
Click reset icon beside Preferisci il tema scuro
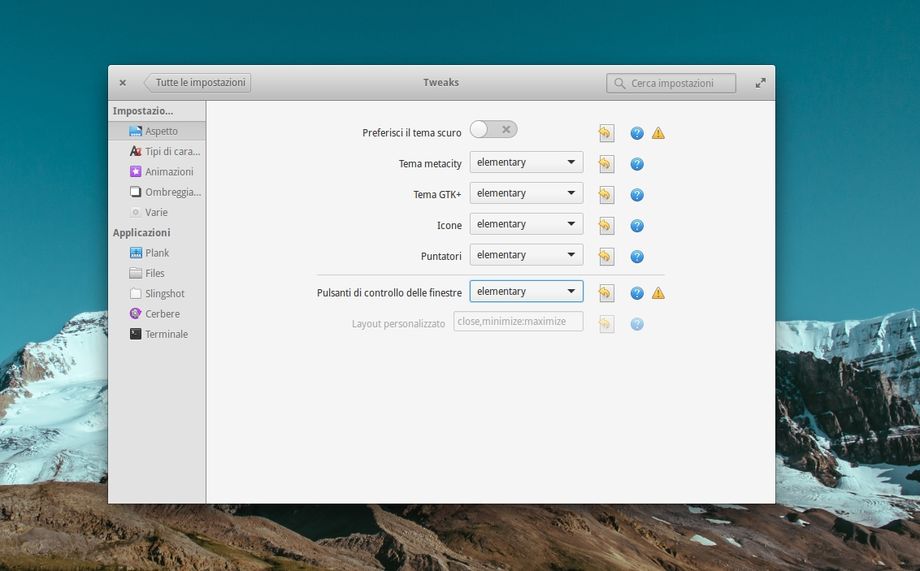[606, 133]
